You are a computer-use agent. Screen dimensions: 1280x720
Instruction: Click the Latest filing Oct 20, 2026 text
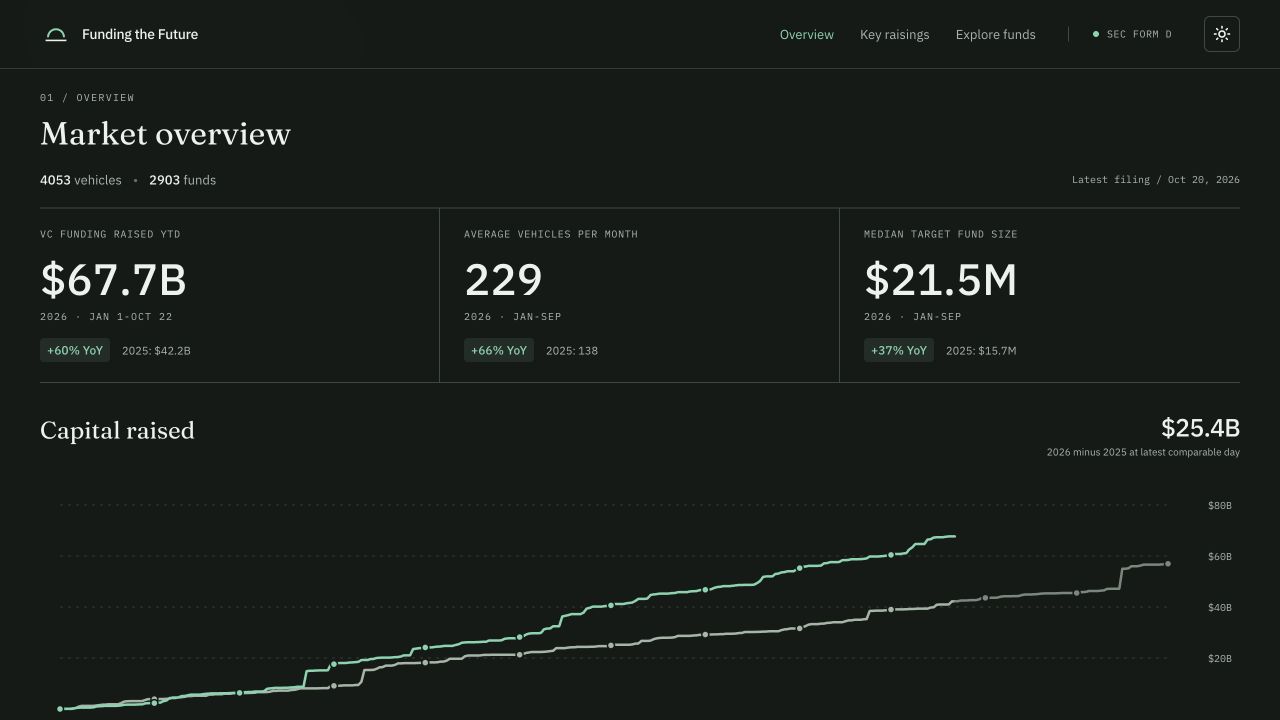coord(1156,180)
